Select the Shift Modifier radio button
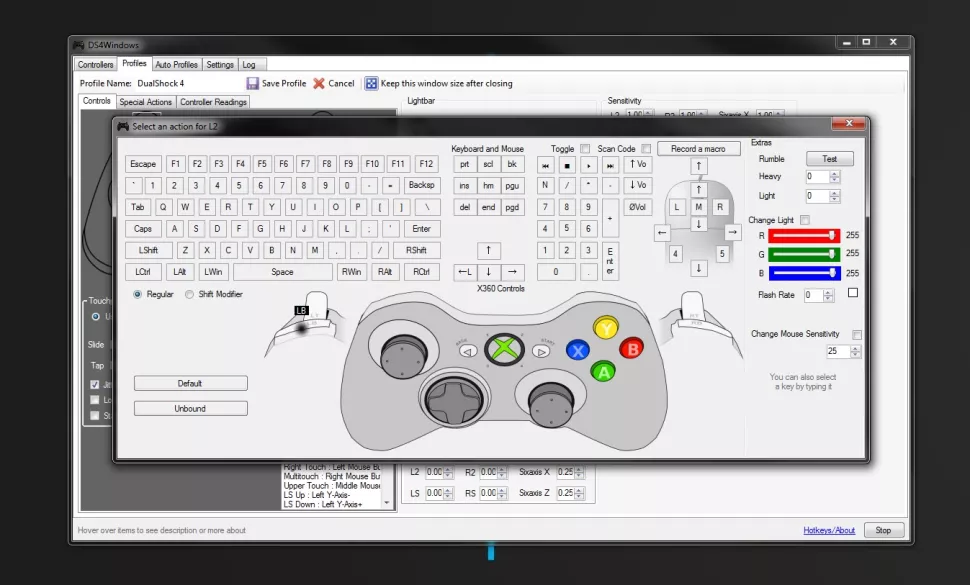This screenshot has width=970, height=585. click(189, 294)
